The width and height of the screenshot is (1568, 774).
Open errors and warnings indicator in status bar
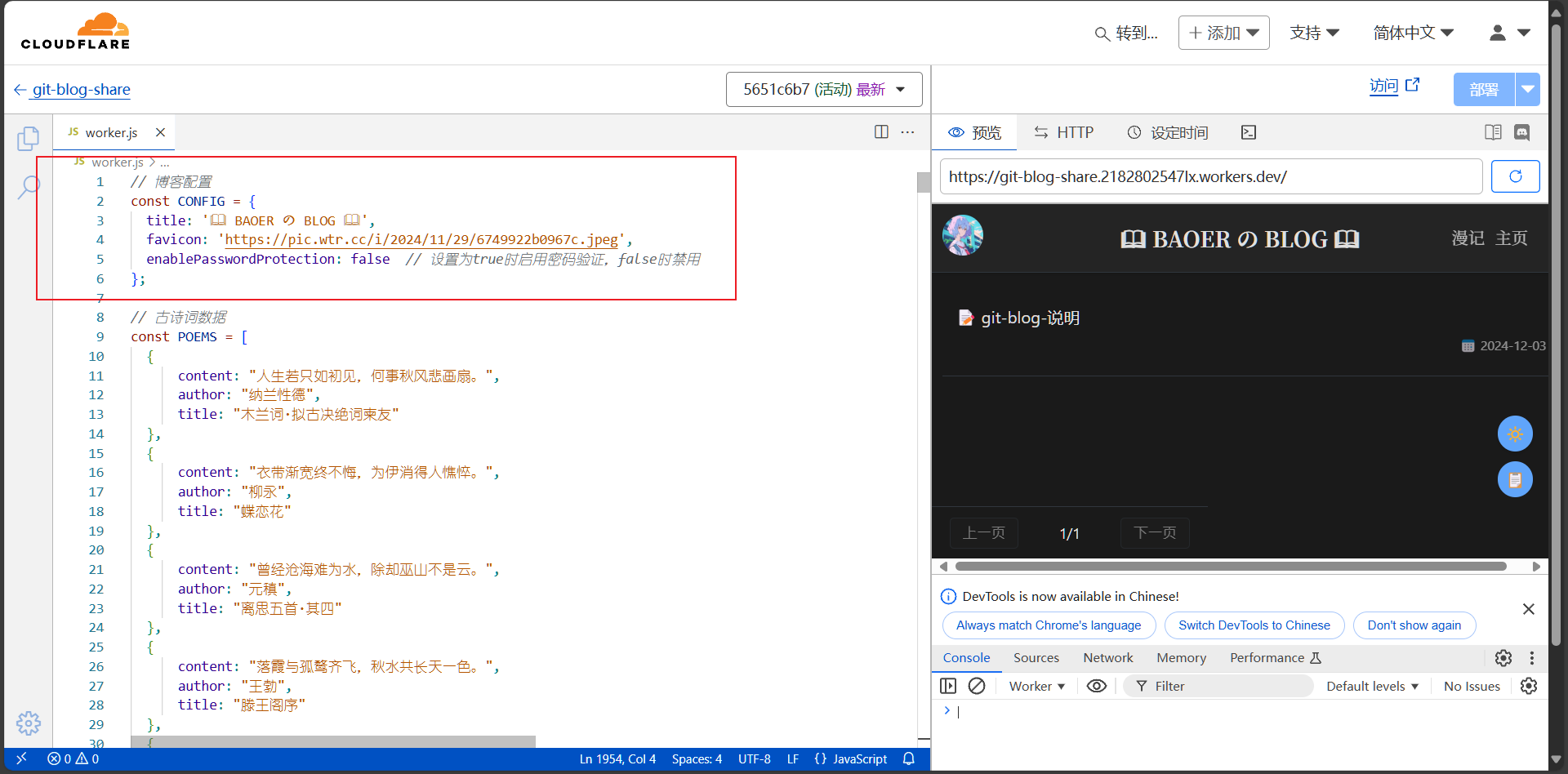73,758
